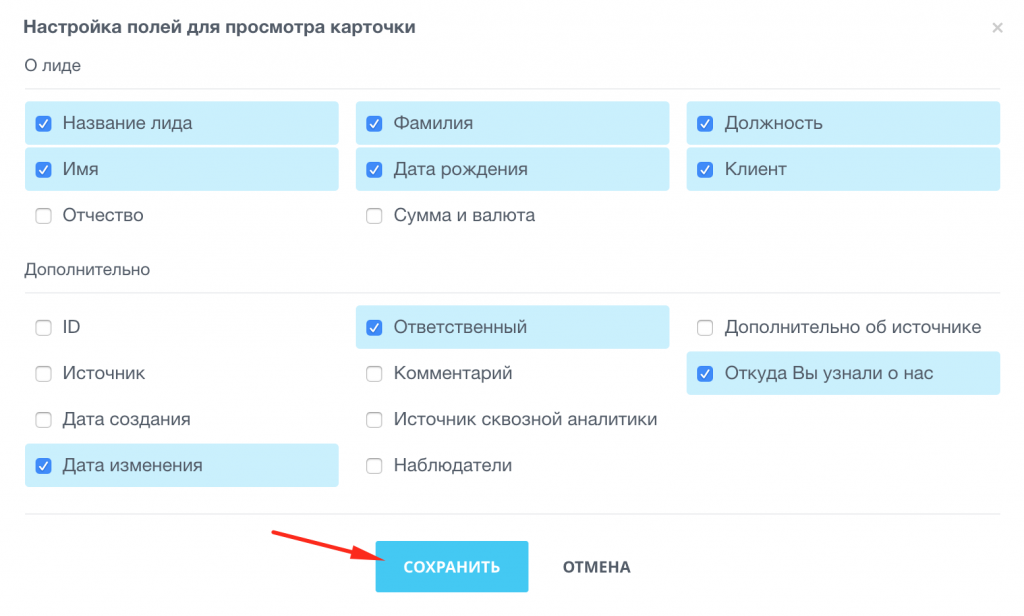
Task: Disable the Фамилия field
Action: [374, 122]
